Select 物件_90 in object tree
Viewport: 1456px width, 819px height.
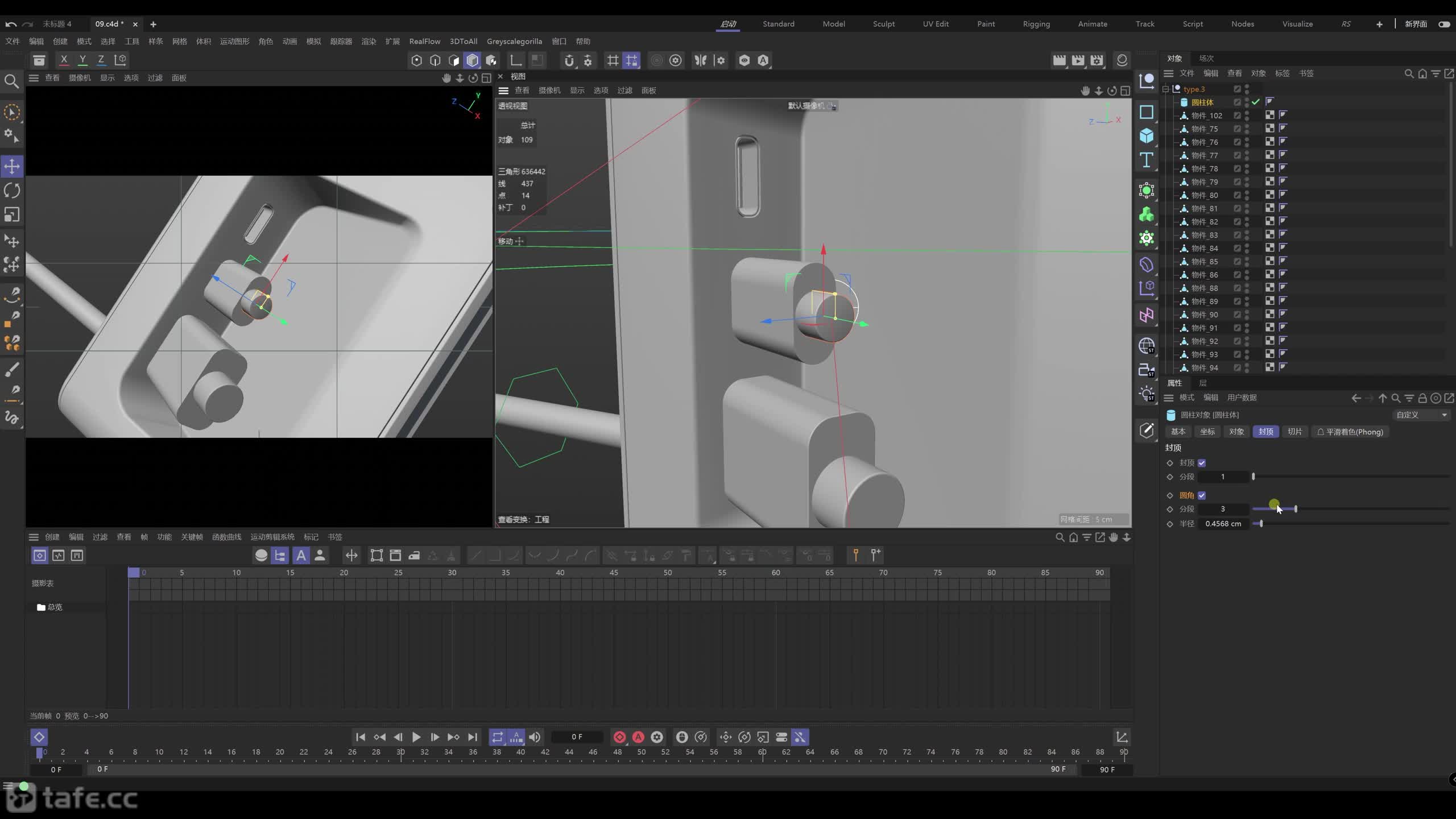(1204, 315)
